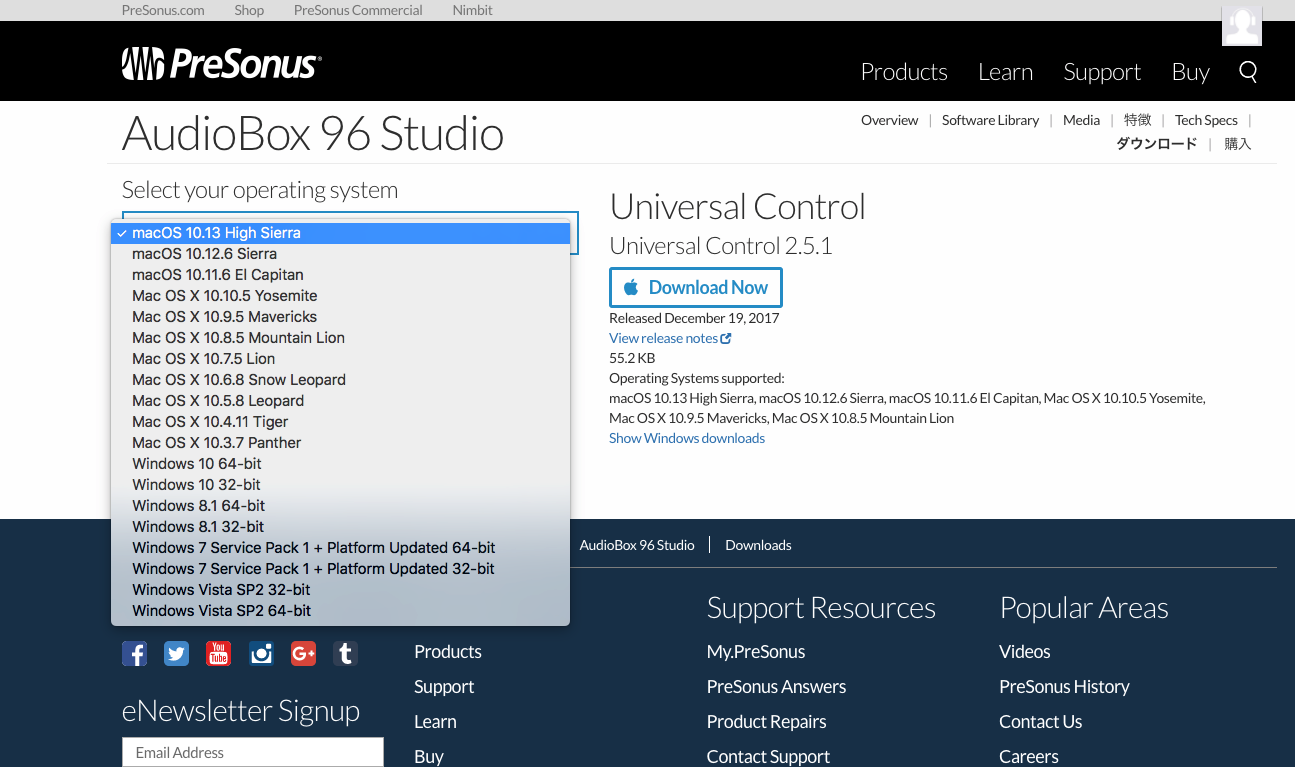The width and height of the screenshot is (1295, 767).
Task: Choose Mac OS X 10.10.5 Yosemite option
Action: point(341,296)
